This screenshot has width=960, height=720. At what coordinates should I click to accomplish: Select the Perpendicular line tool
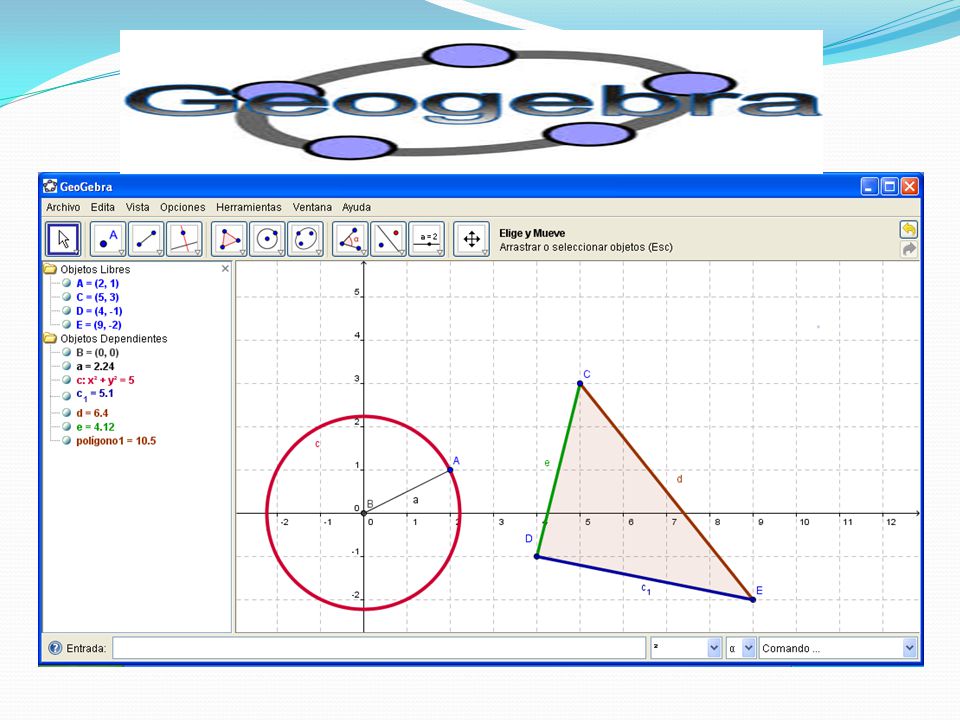coord(184,239)
